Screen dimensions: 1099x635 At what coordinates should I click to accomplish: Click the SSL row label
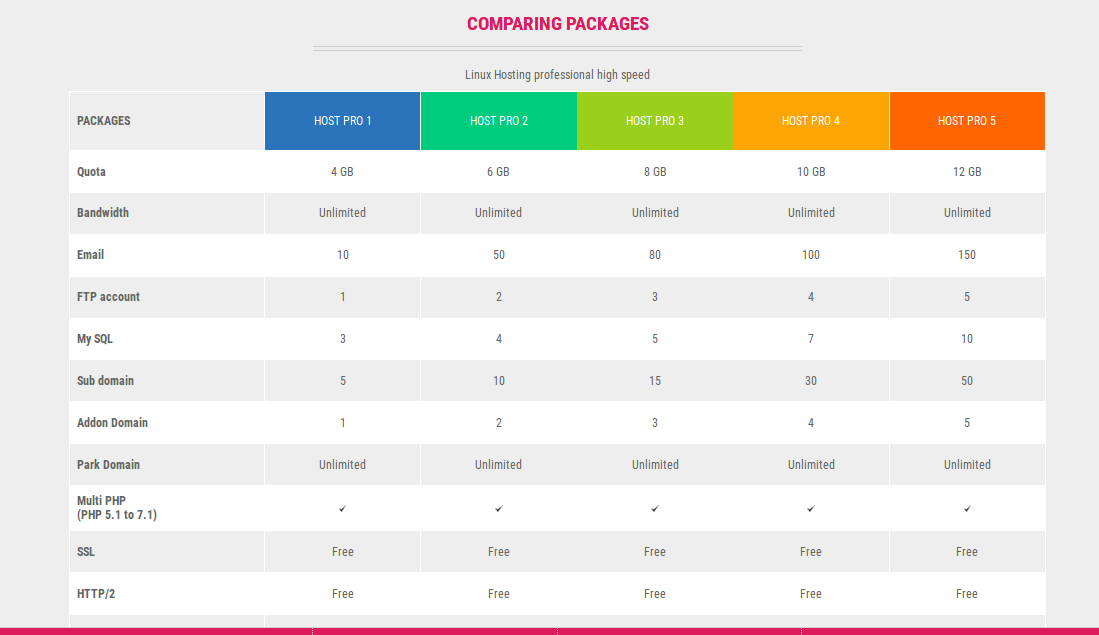coord(86,552)
